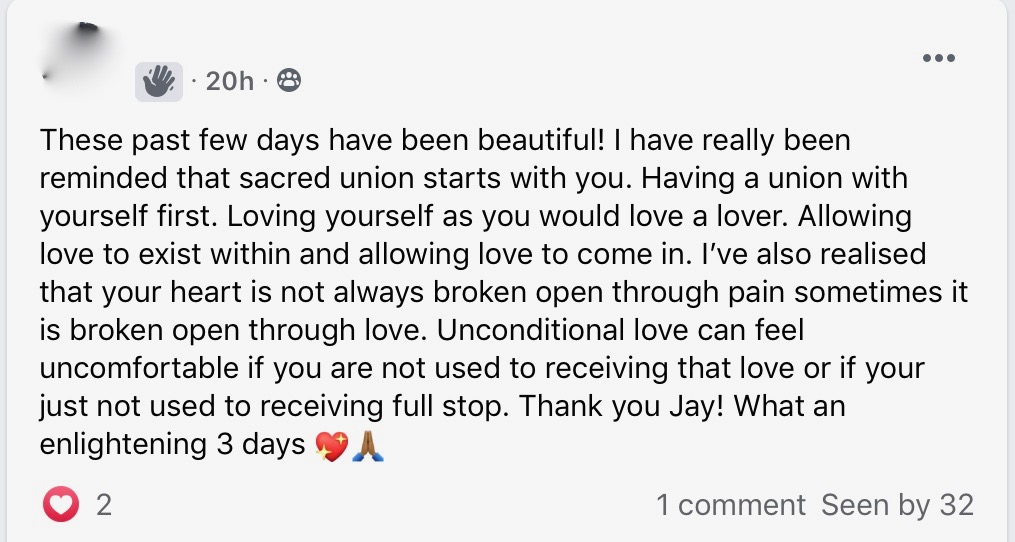Click the group audience privacy icon

[x=288, y=81]
